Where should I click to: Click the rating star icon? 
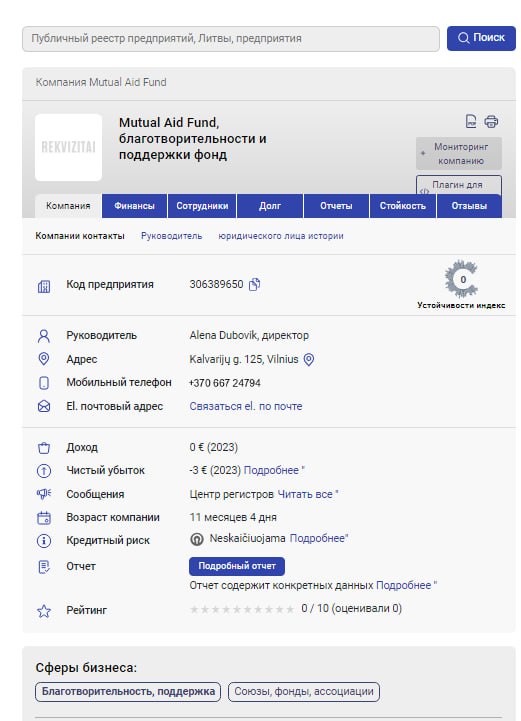(x=44, y=611)
